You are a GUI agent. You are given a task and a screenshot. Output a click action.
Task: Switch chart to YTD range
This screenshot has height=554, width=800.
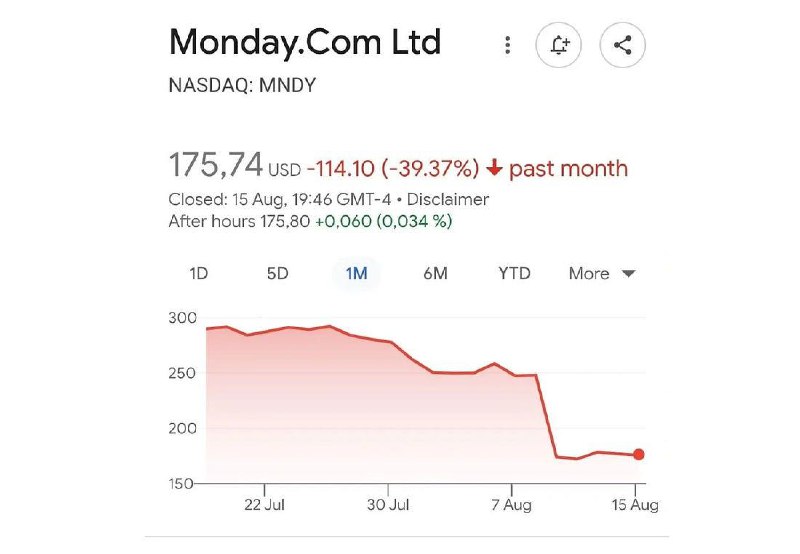tap(514, 273)
